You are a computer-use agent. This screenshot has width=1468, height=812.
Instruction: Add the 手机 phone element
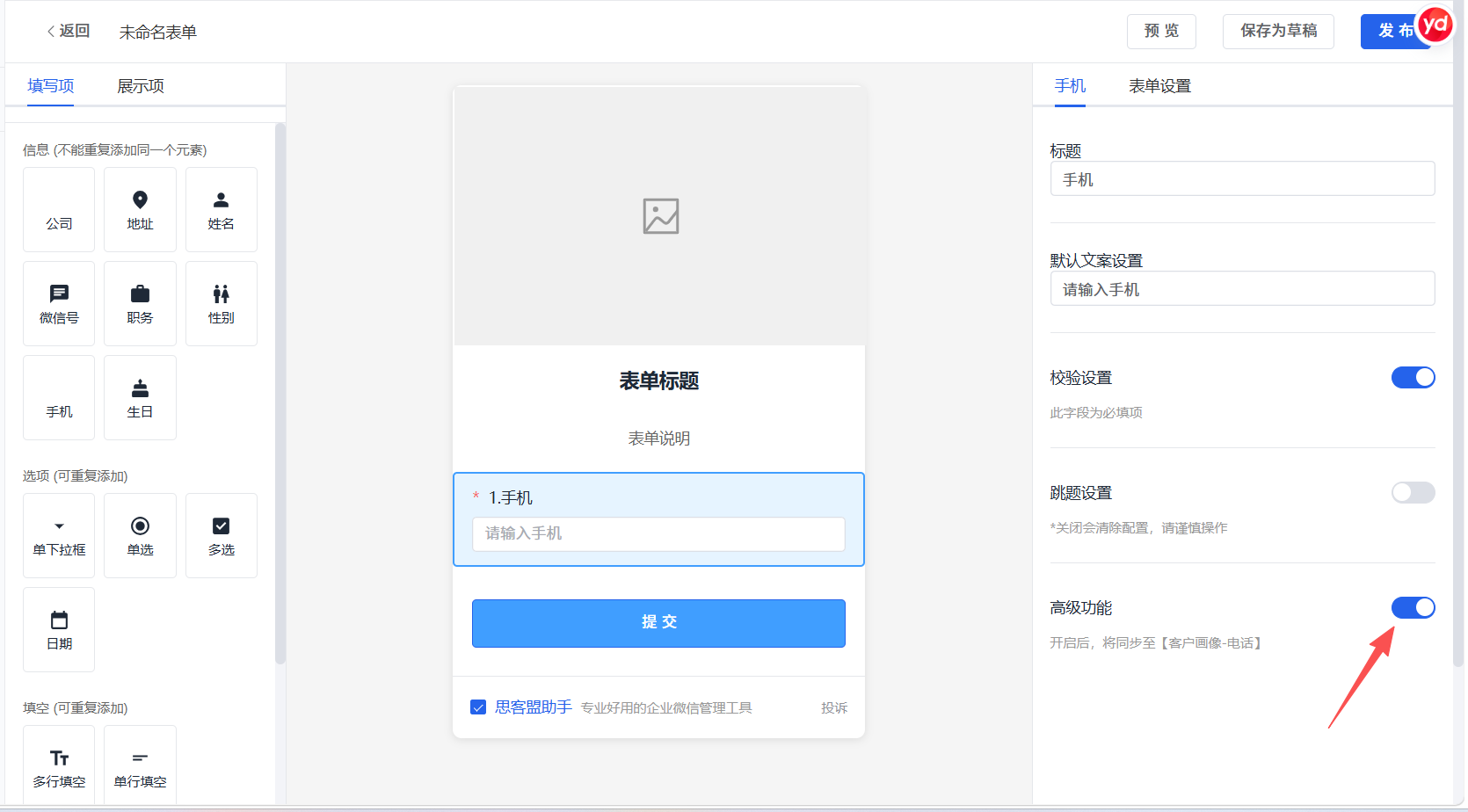59,398
